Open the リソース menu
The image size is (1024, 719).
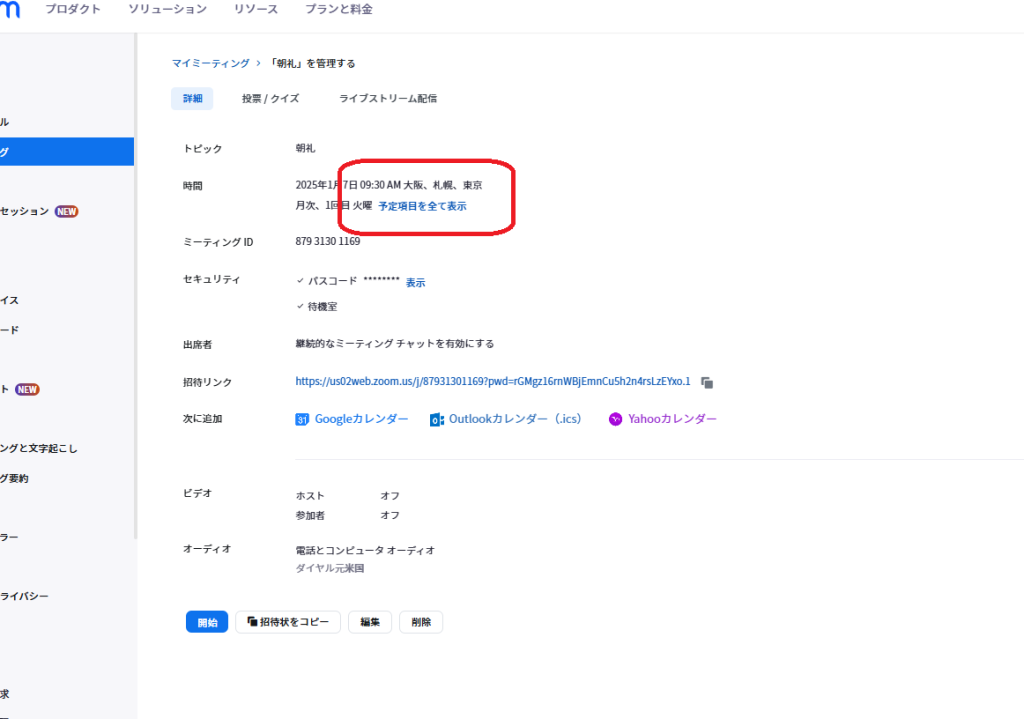point(256,9)
